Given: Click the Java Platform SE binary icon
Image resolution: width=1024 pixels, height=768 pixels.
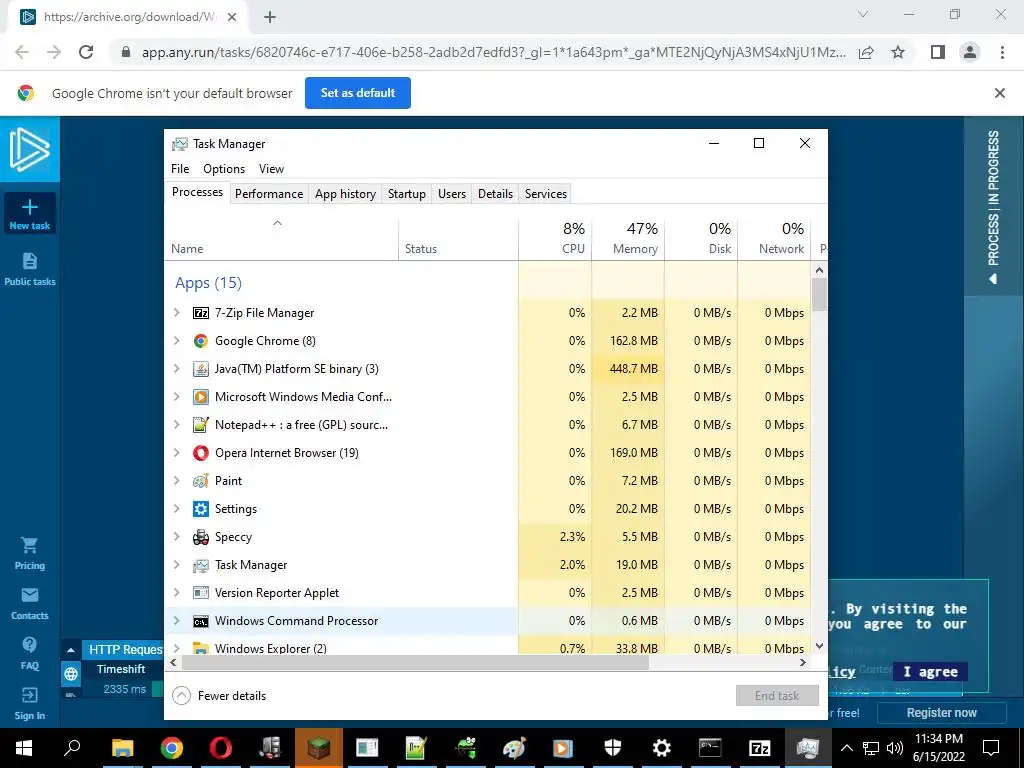Looking at the screenshot, I should pos(200,369).
